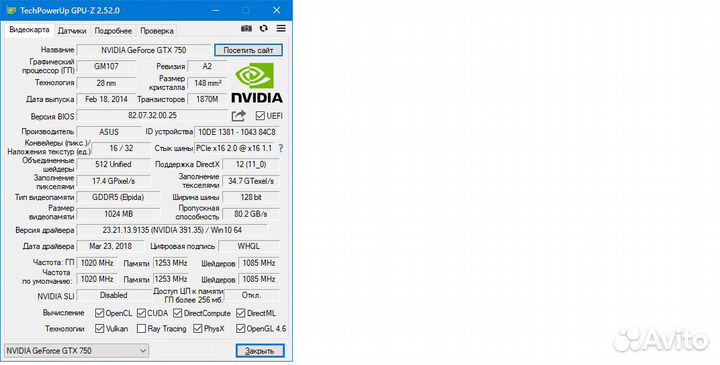Switch to the Датчики tab
Image resolution: width=720 pixels, height=365 pixels.
(72, 31)
